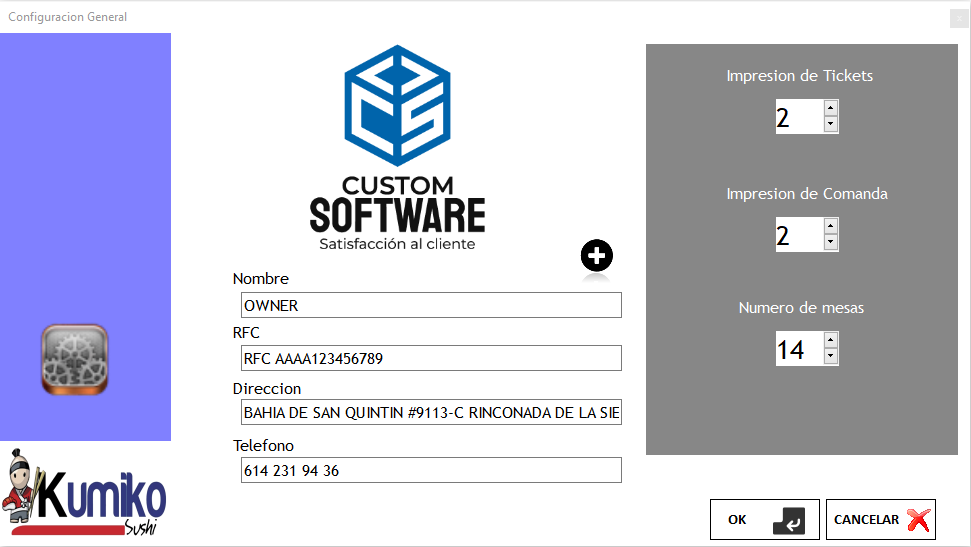Click the Configuracion General title text
This screenshot has height=547, width=971.
(67, 17)
